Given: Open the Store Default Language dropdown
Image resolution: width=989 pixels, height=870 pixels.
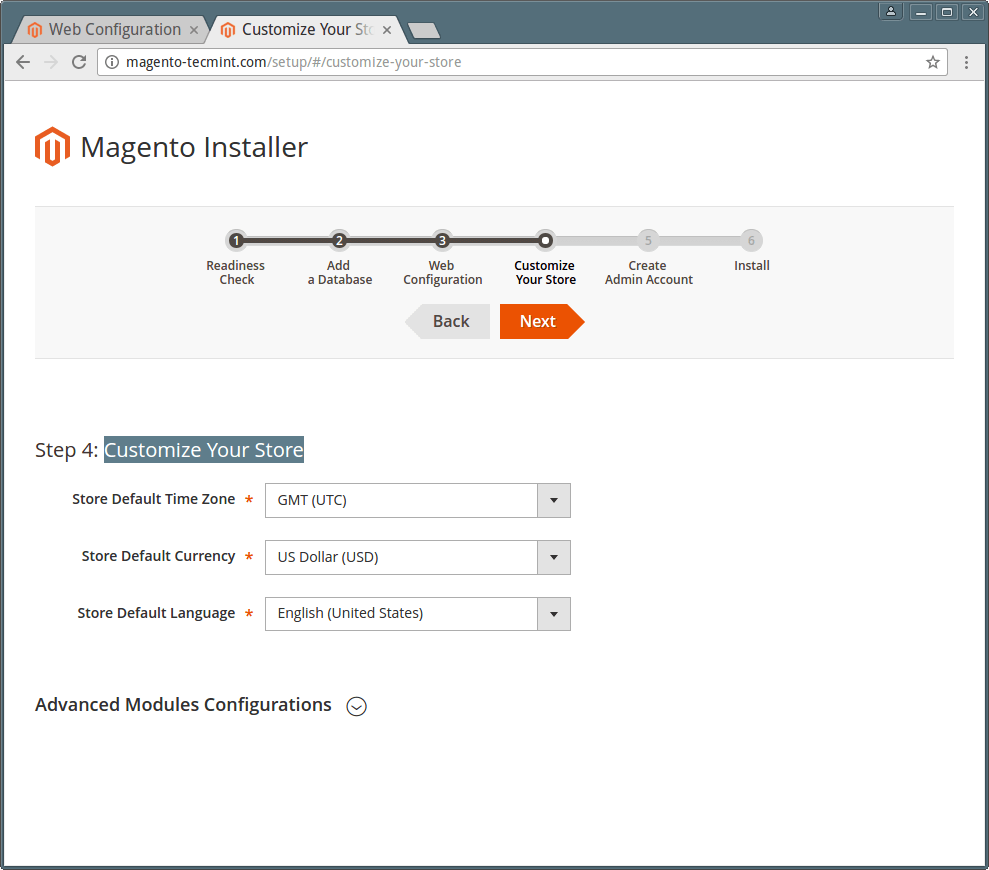Looking at the screenshot, I should point(418,614).
